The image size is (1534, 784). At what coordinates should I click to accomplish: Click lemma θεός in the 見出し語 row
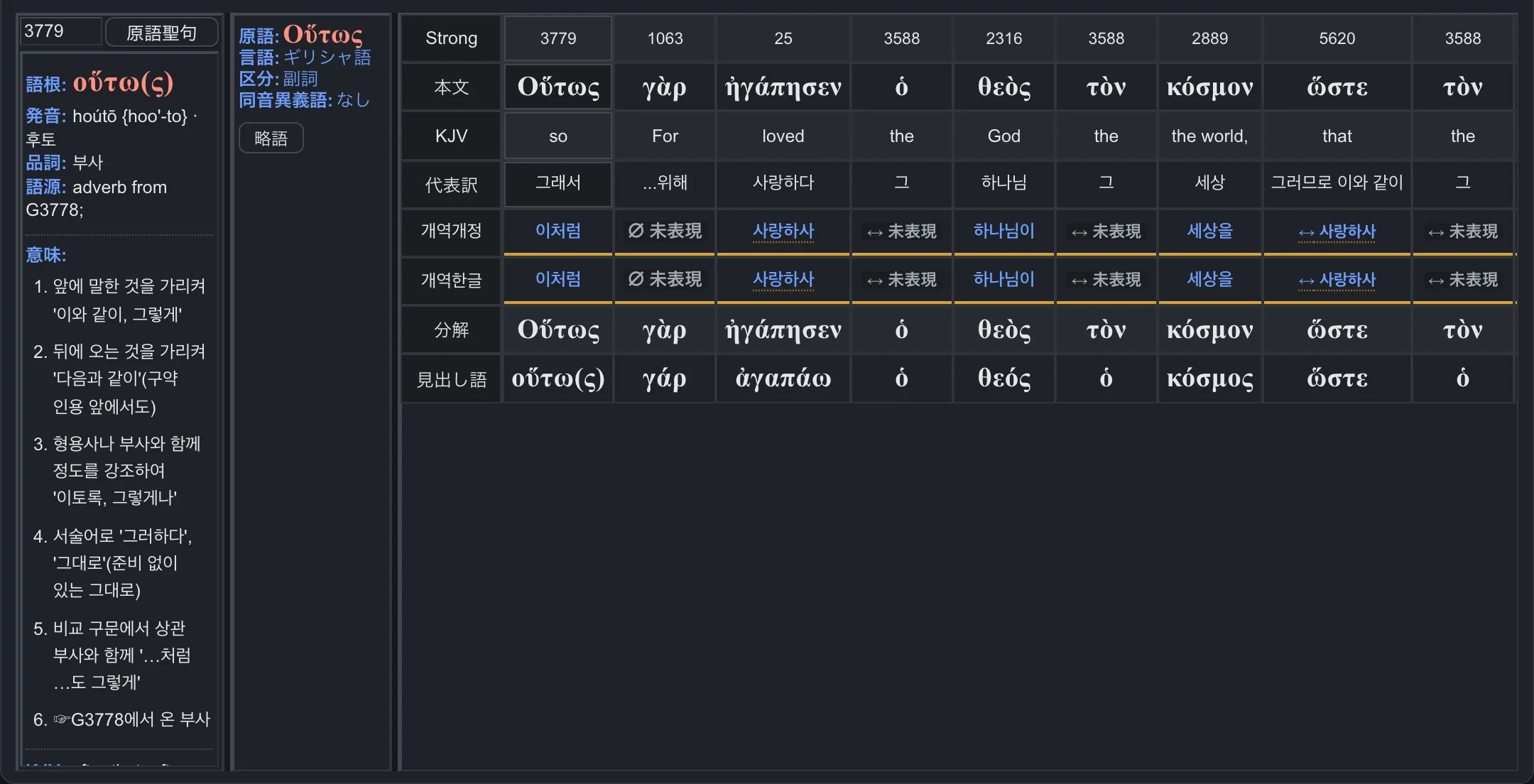(1004, 379)
